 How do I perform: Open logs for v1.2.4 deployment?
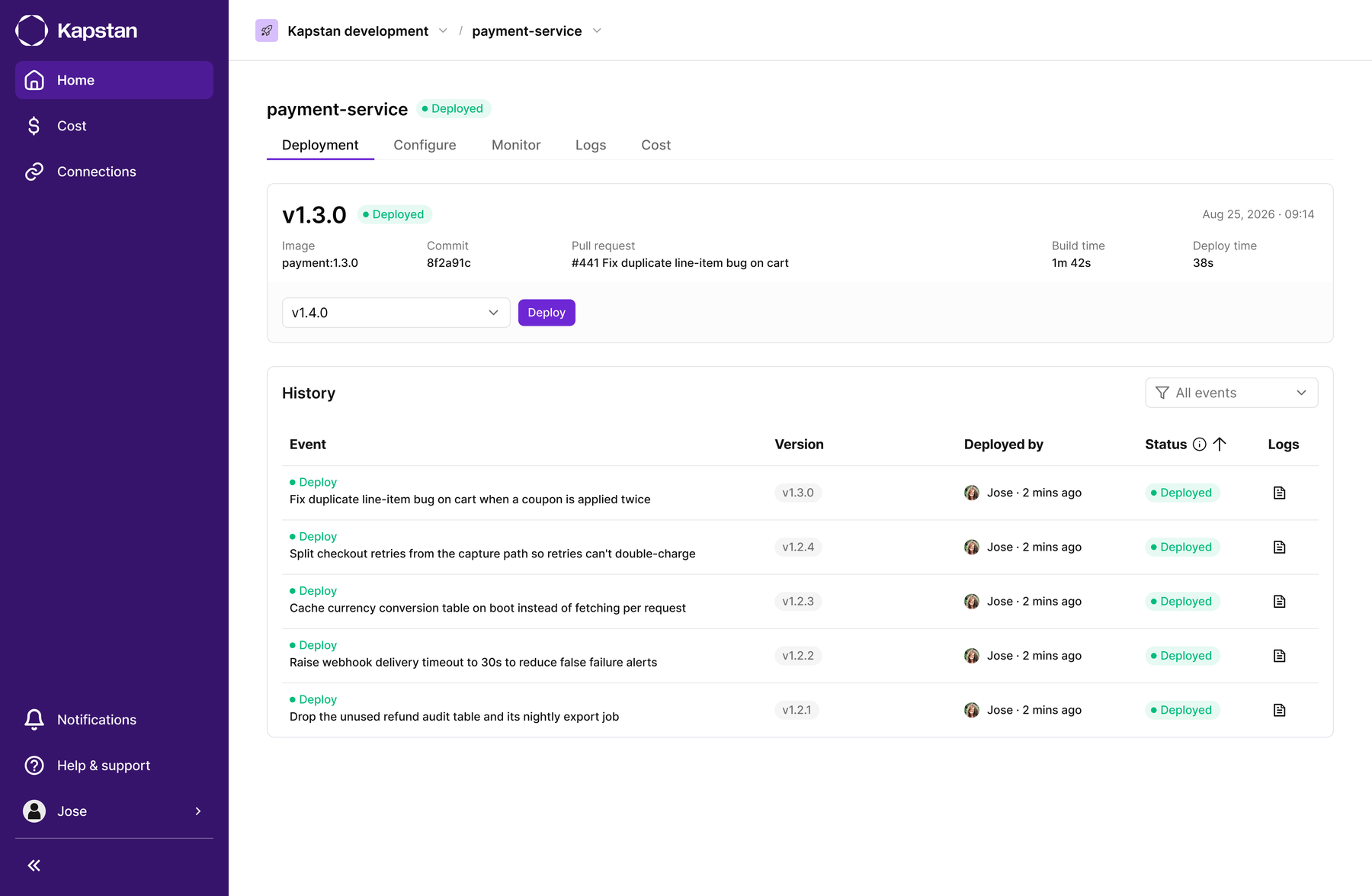(x=1280, y=547)
